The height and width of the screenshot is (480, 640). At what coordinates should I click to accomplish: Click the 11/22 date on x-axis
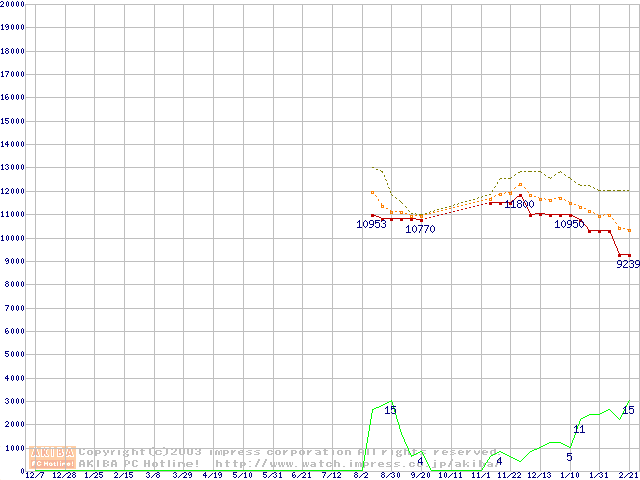(x=509, y=475)
